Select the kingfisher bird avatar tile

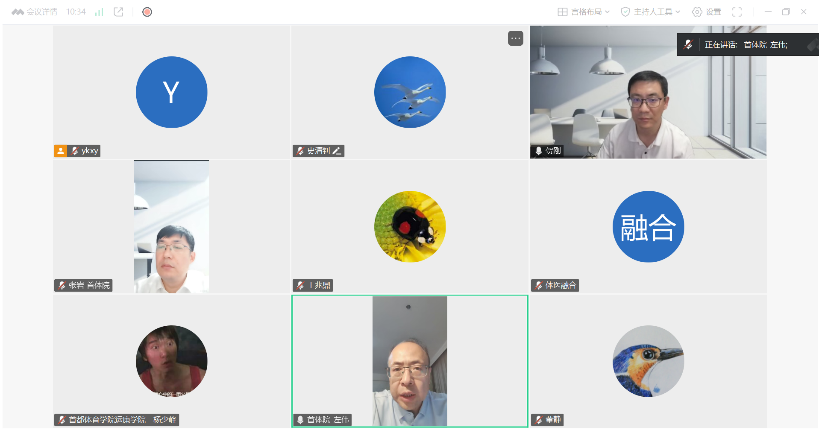648,360
